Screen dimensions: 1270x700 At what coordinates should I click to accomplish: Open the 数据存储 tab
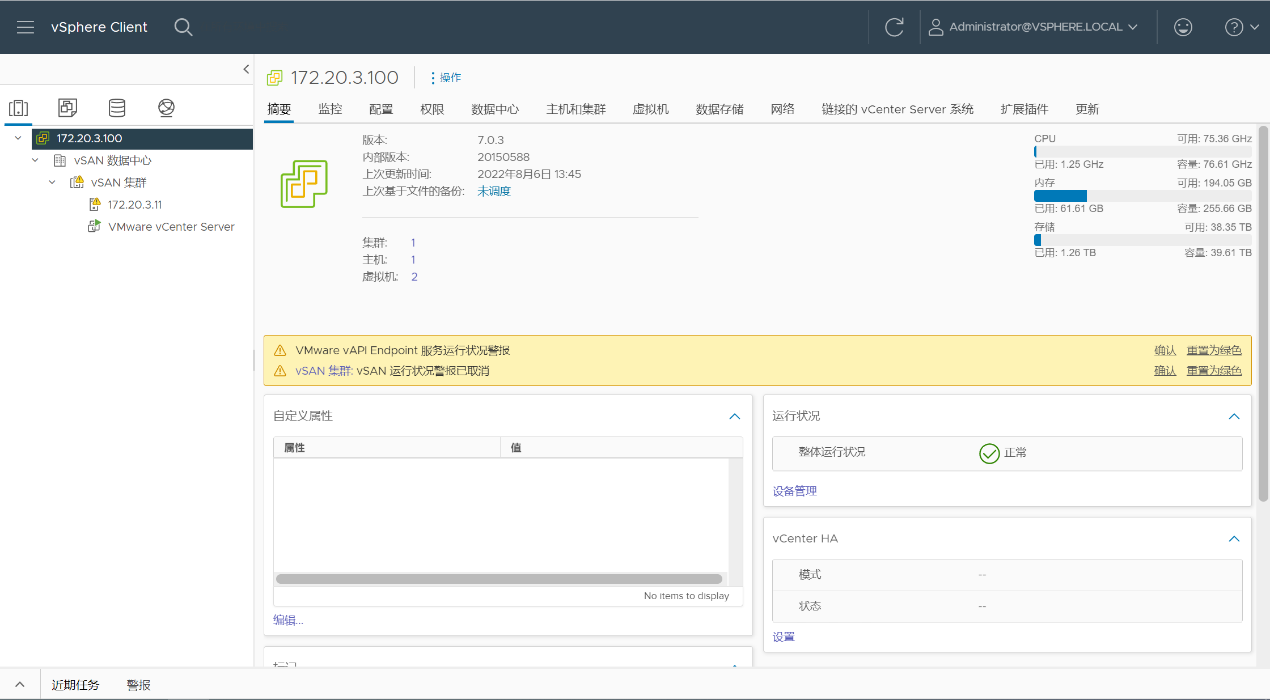pos(720,109)
